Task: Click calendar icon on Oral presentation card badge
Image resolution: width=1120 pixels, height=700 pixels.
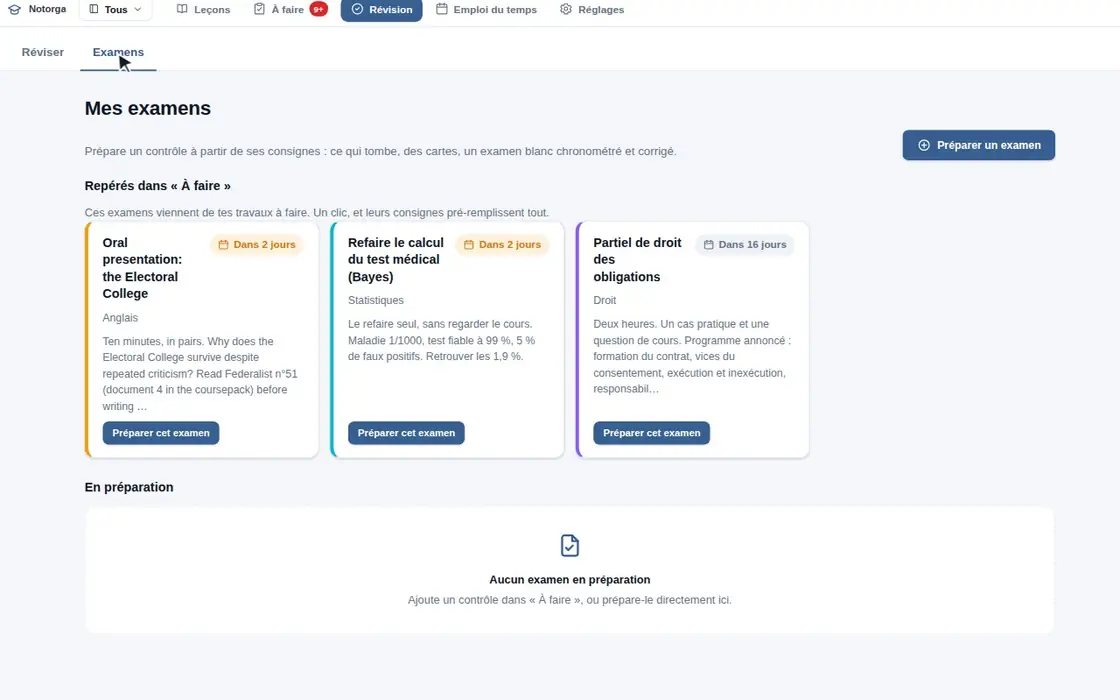Action: coord(223,244)
